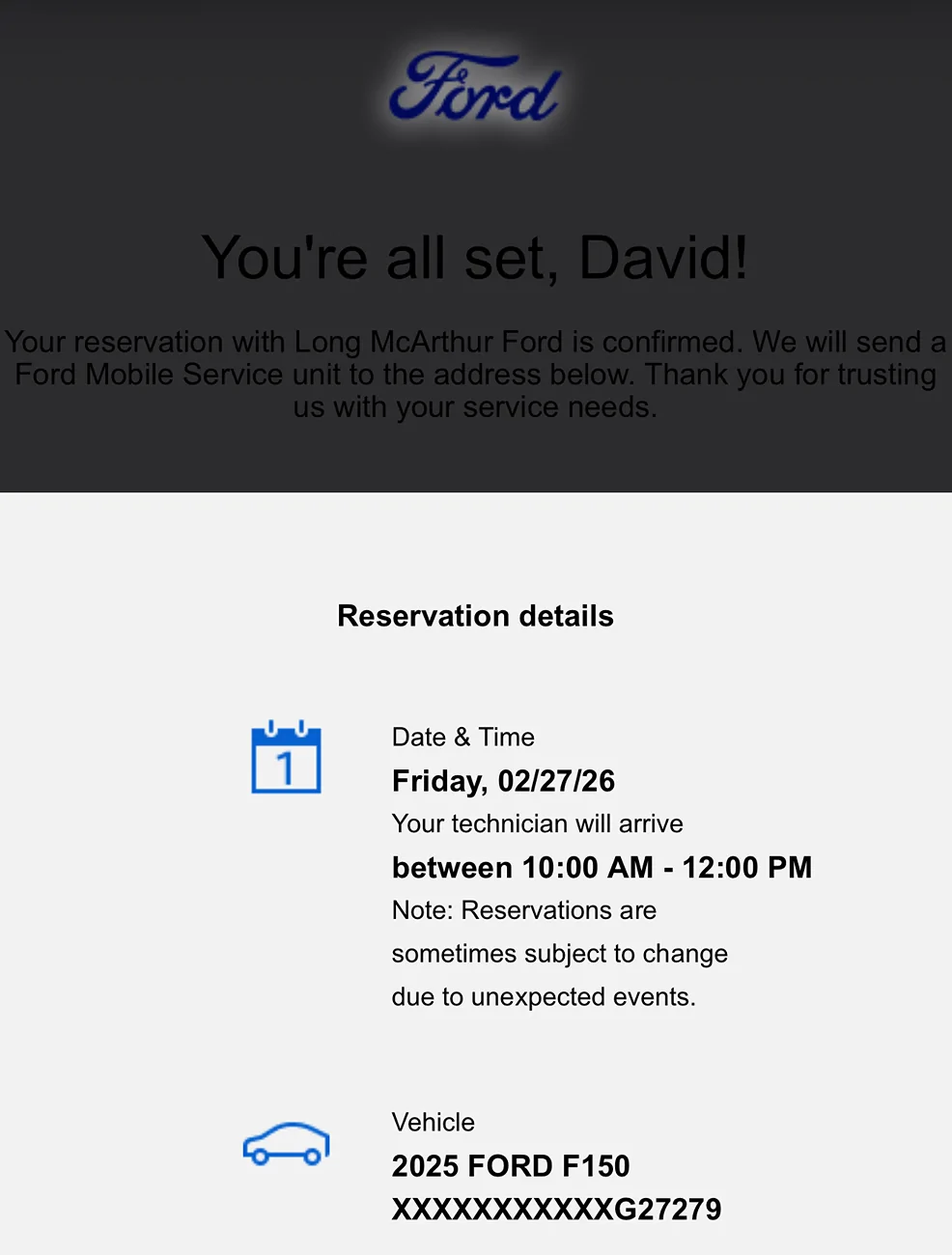This screenshot has height=1255, width=952.
Task: Click the "Note: Reservations are" line
Action: point(523,910)
